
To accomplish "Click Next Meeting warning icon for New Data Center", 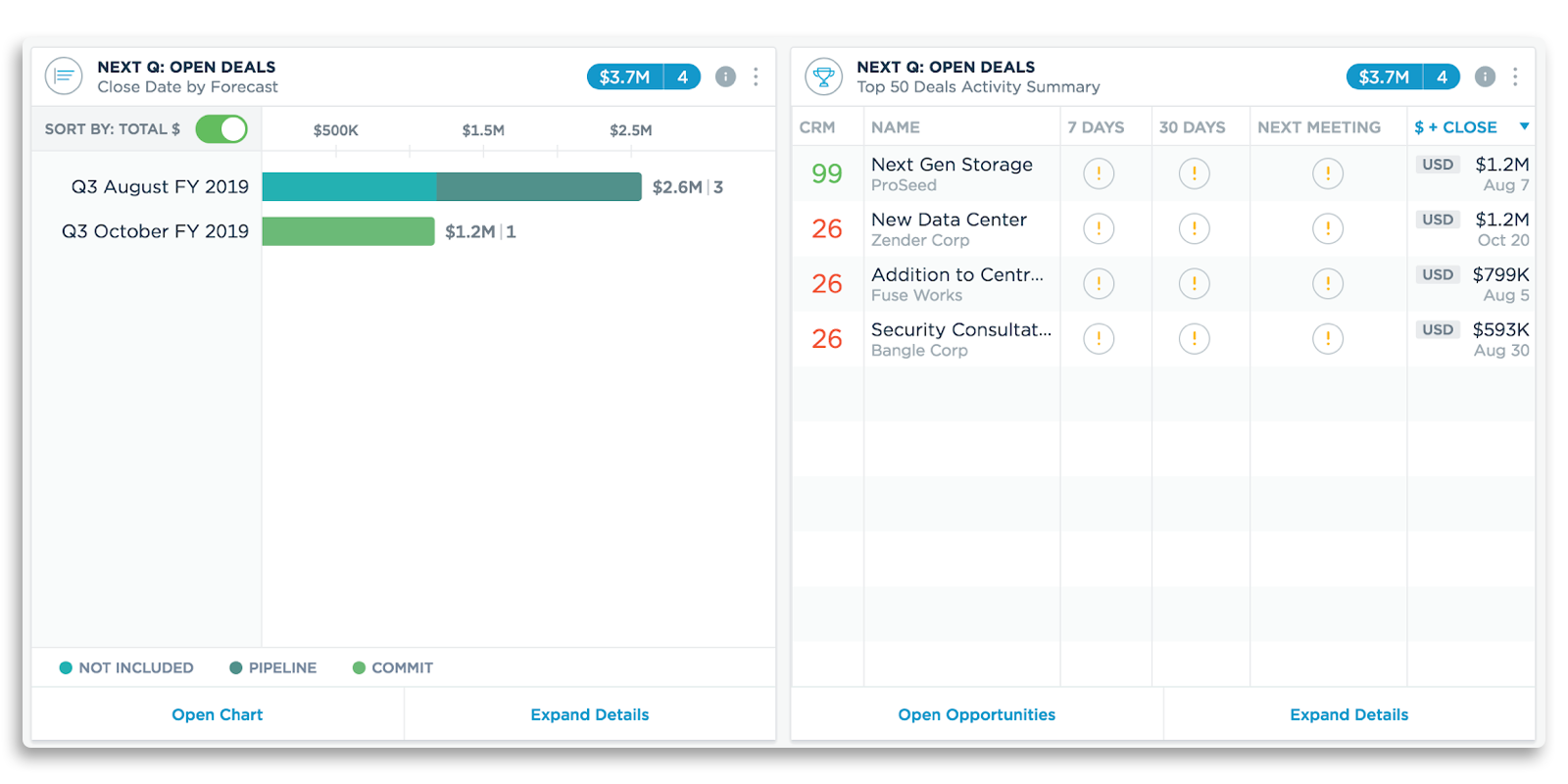I will [1328, 228].
